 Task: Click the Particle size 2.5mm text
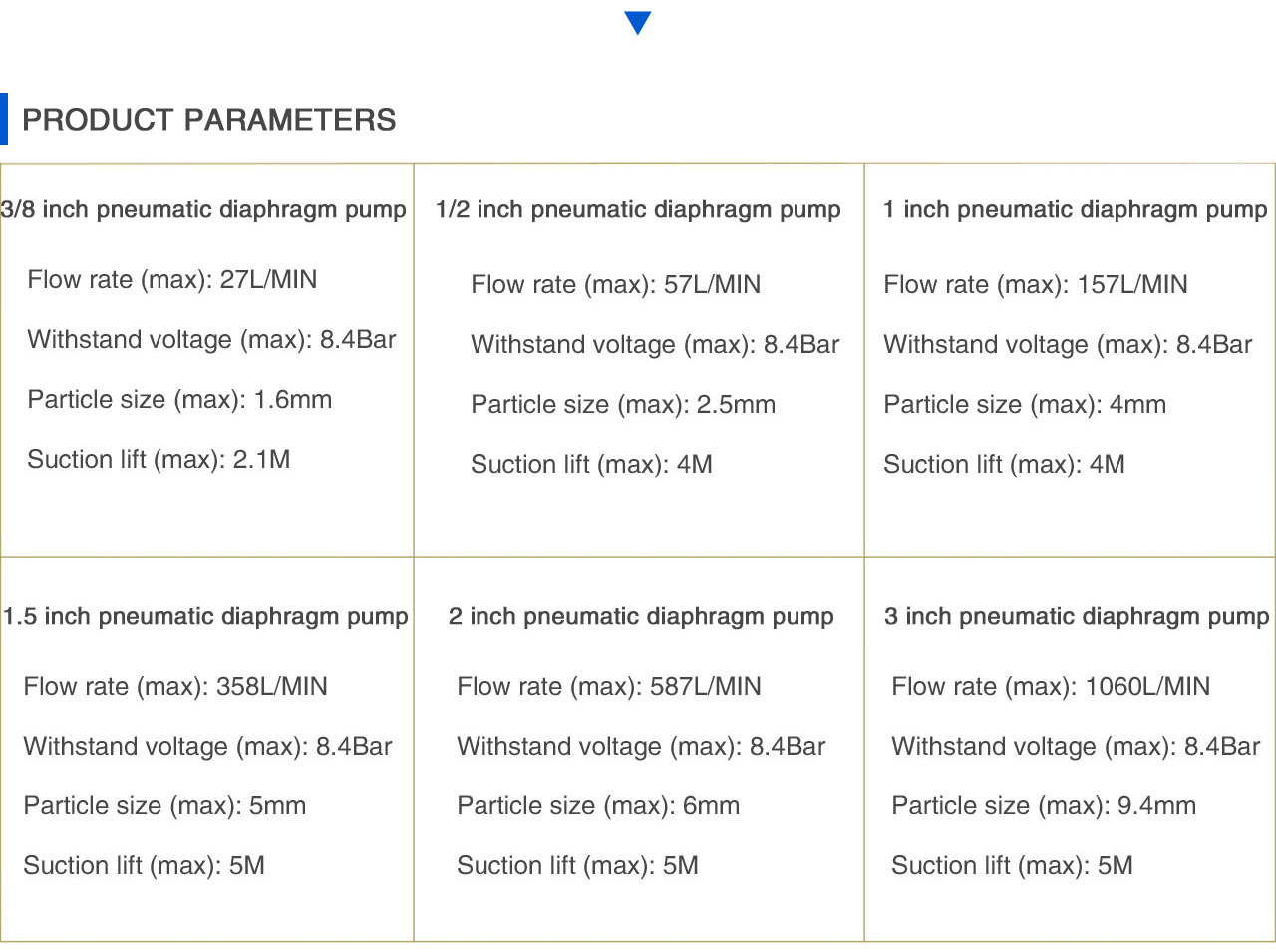coord(623,405)
